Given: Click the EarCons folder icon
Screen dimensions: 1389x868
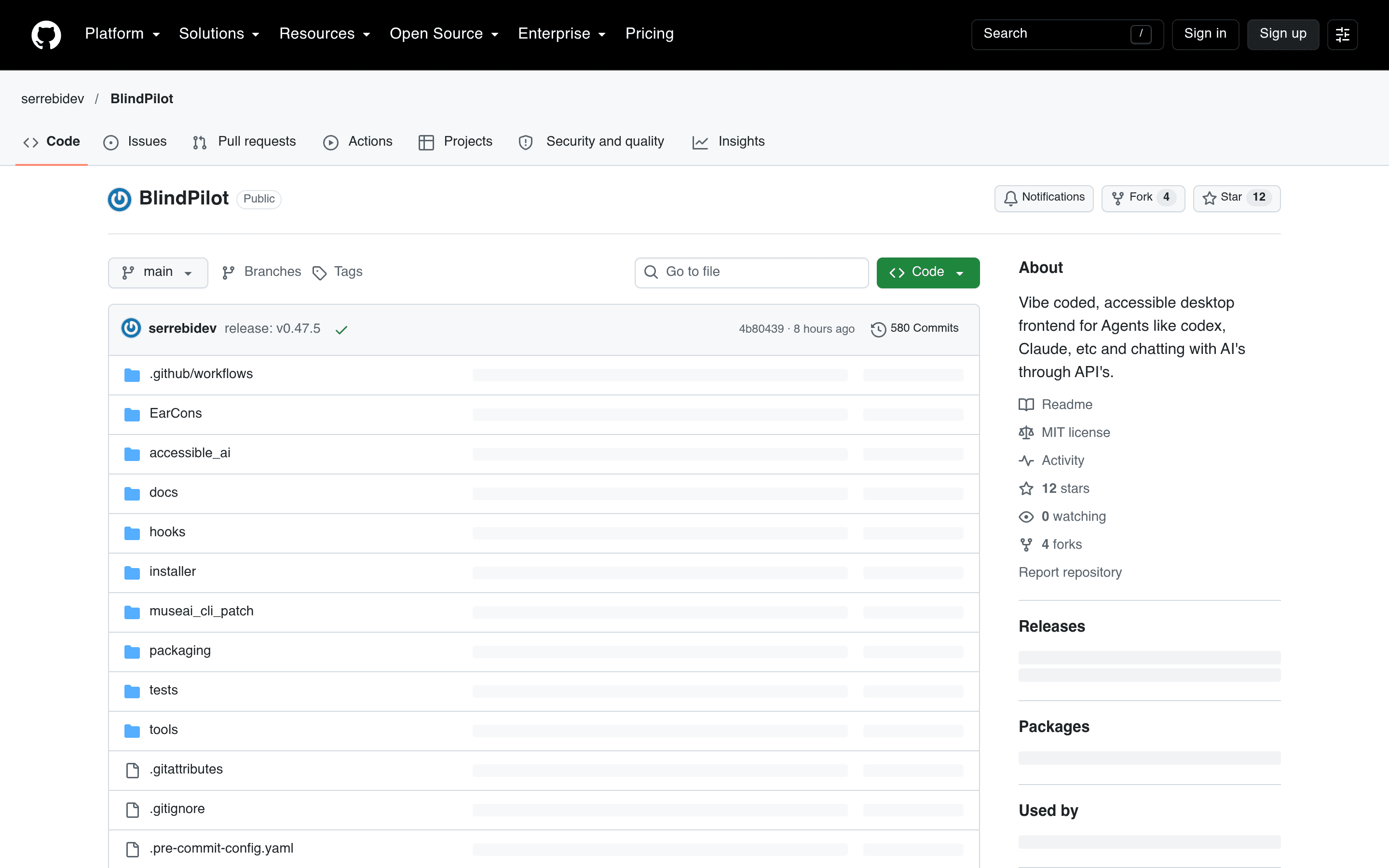Looking at the screenshot, I should 132,415.
